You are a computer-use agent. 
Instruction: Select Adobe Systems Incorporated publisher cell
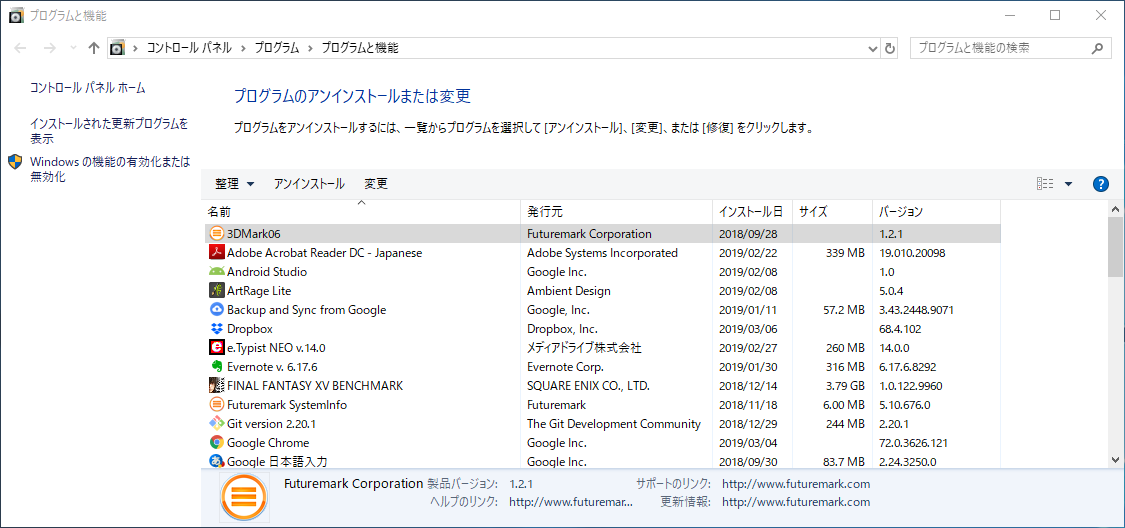(x=602, y=253)
